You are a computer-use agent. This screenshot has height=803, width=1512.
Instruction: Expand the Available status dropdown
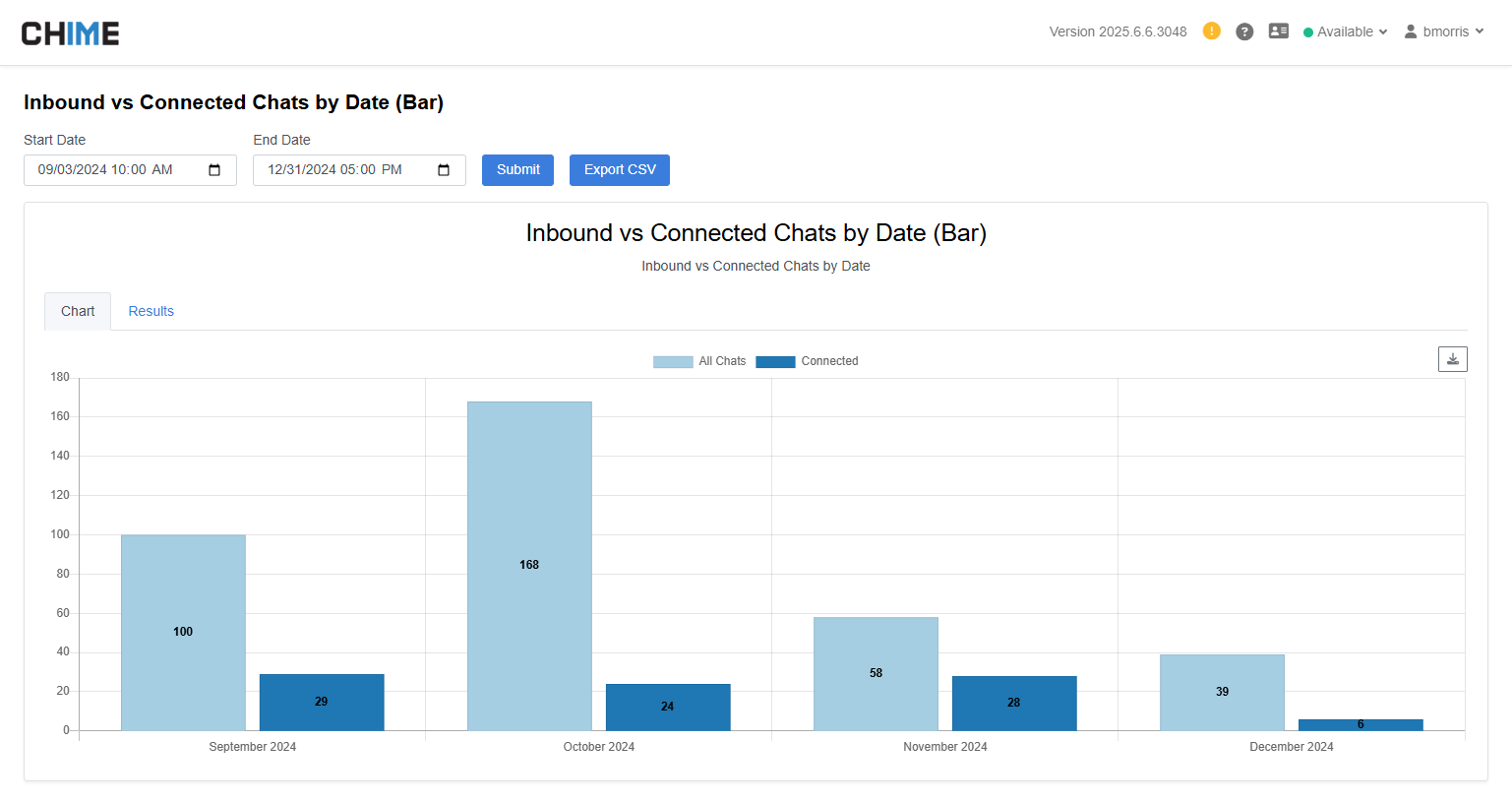[x=1345, y=31]
